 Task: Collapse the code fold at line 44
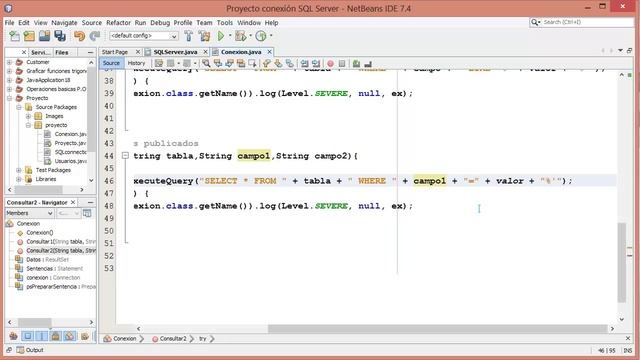pyautogui.click(x=125, y=156)
